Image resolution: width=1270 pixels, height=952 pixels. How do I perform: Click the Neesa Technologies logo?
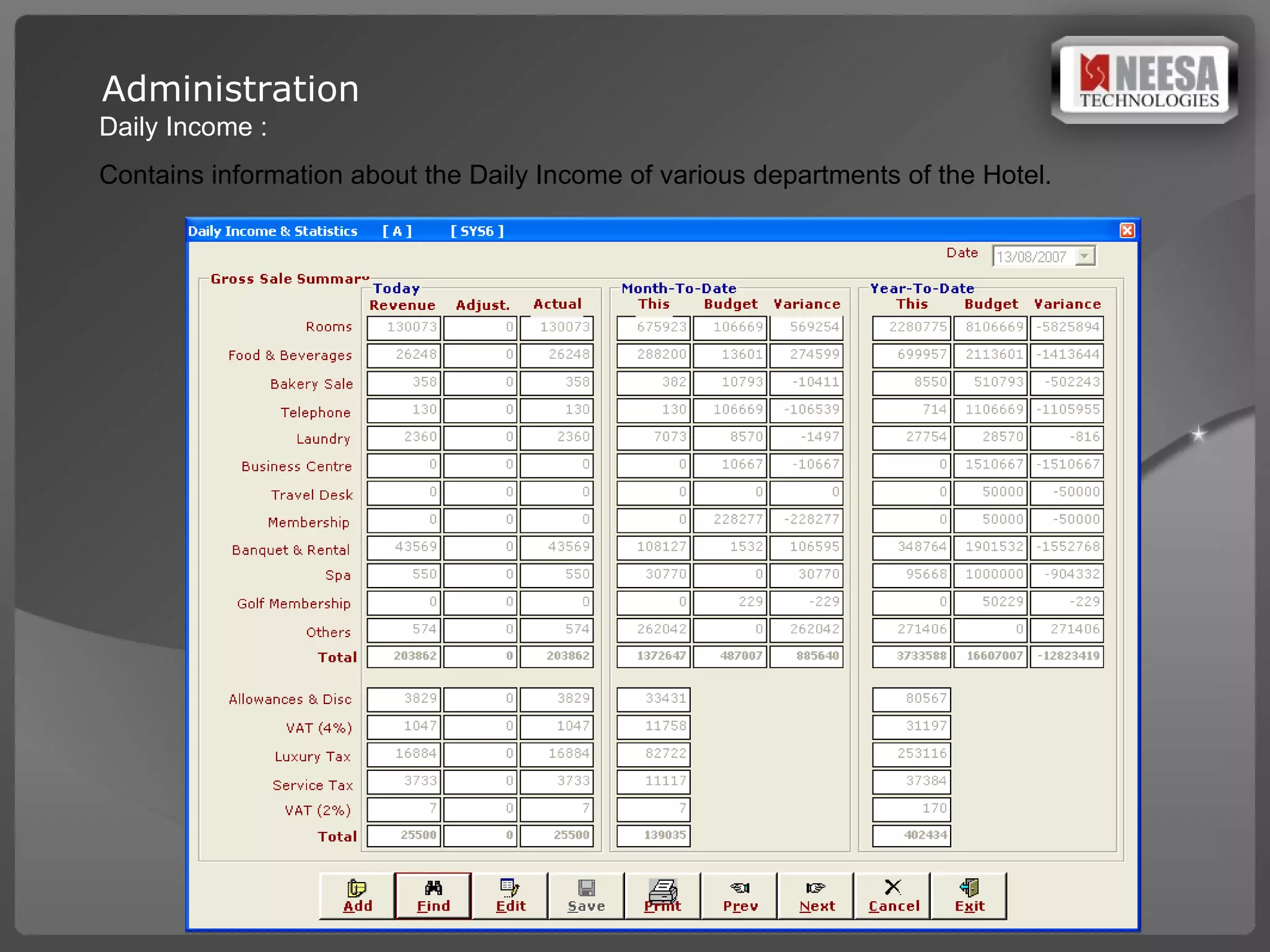pyautogui.click(x=1145, y=79)
